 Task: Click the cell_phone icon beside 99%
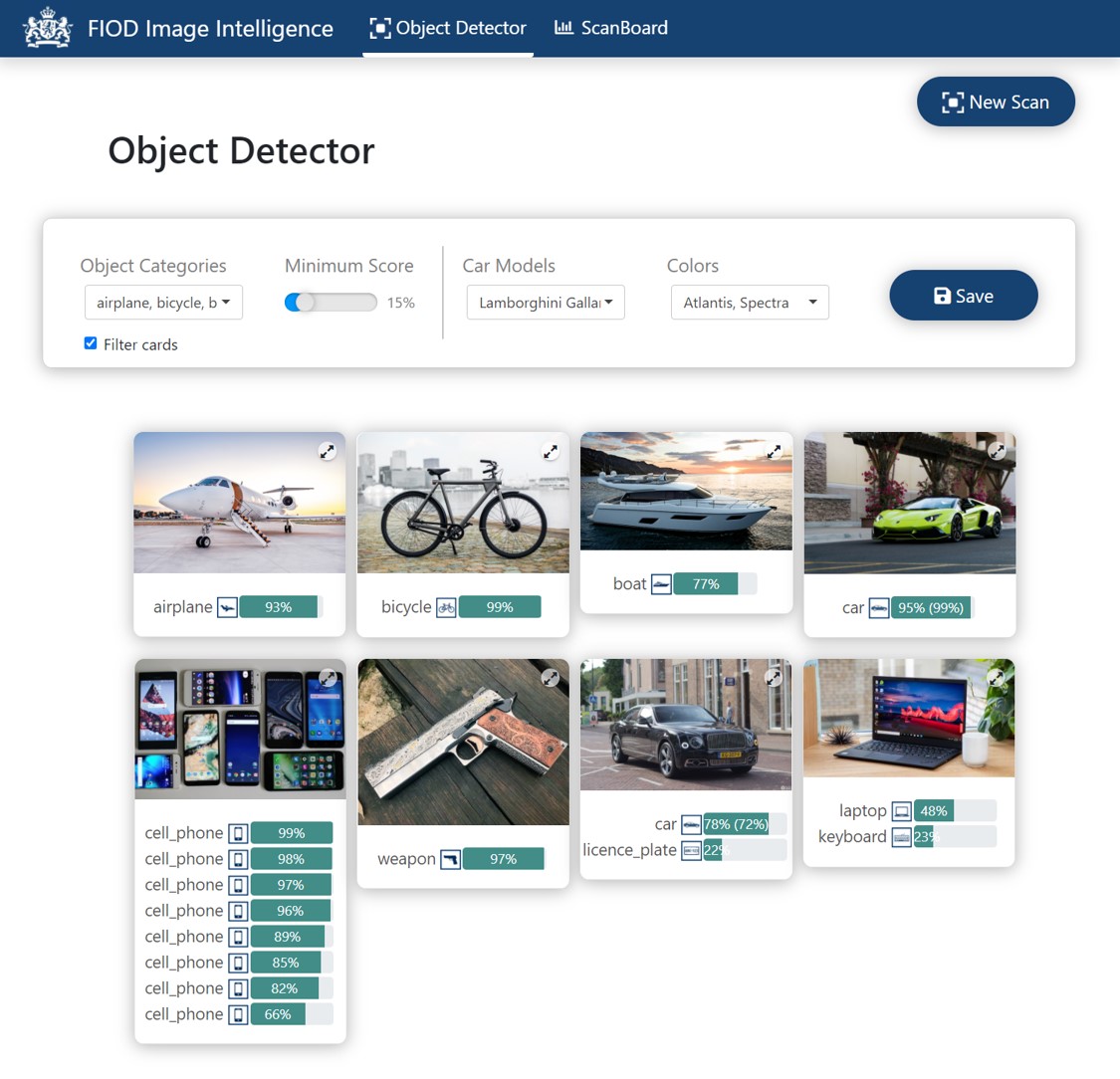pos(239,833)
